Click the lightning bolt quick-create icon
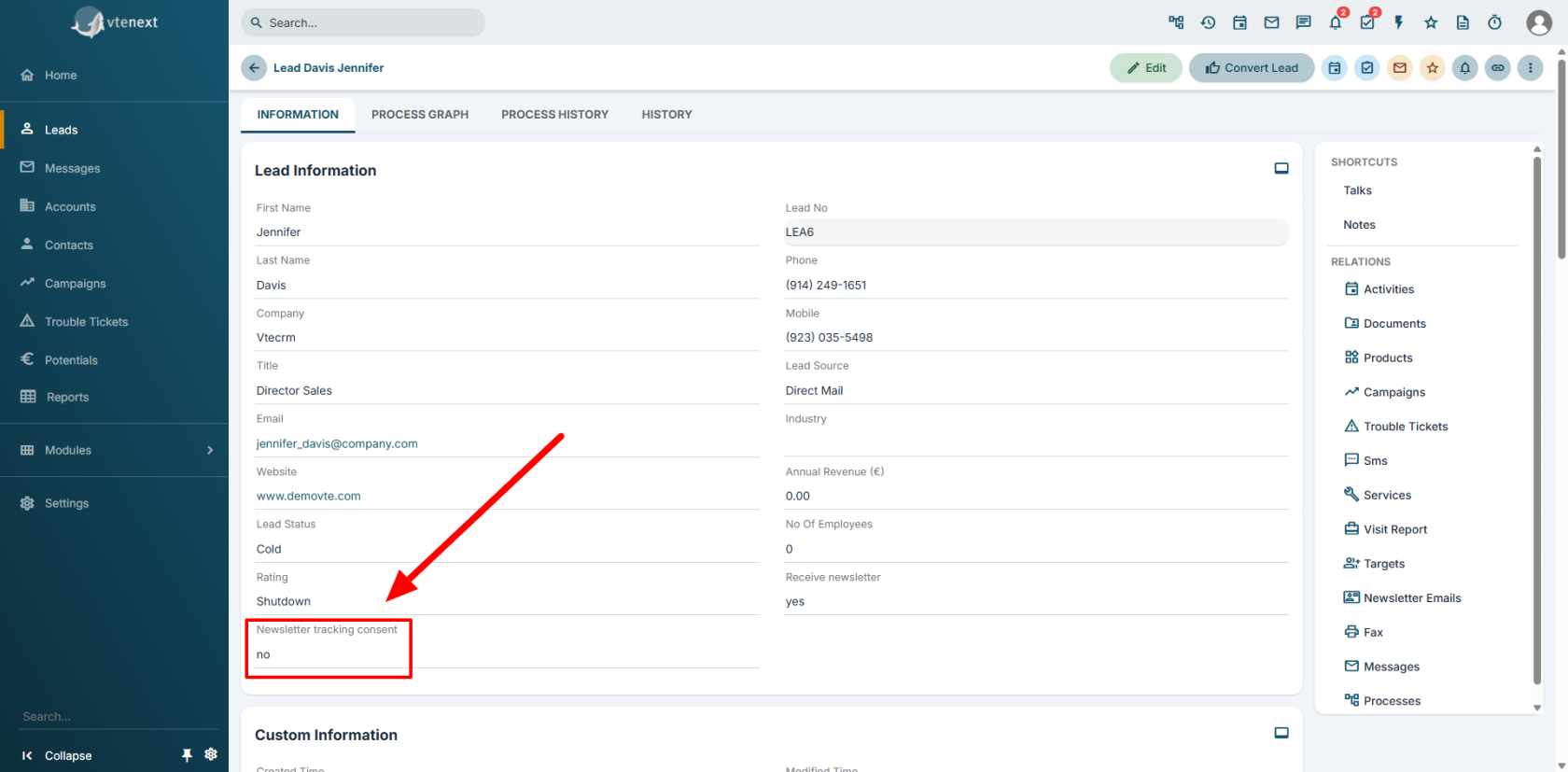The image size is (1568, 772). (1399, 22)
